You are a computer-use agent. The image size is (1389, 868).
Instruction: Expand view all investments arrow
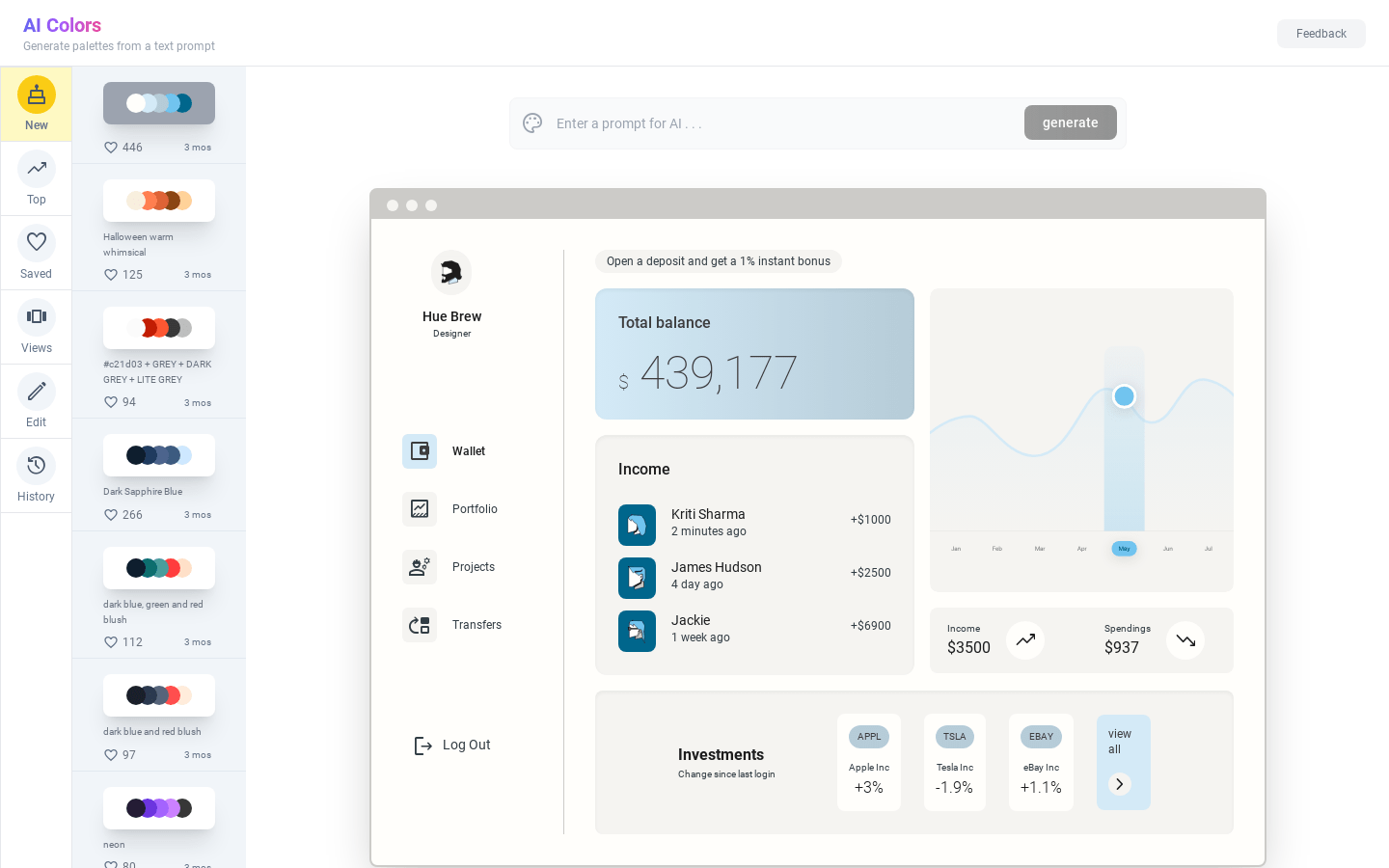1119,784
